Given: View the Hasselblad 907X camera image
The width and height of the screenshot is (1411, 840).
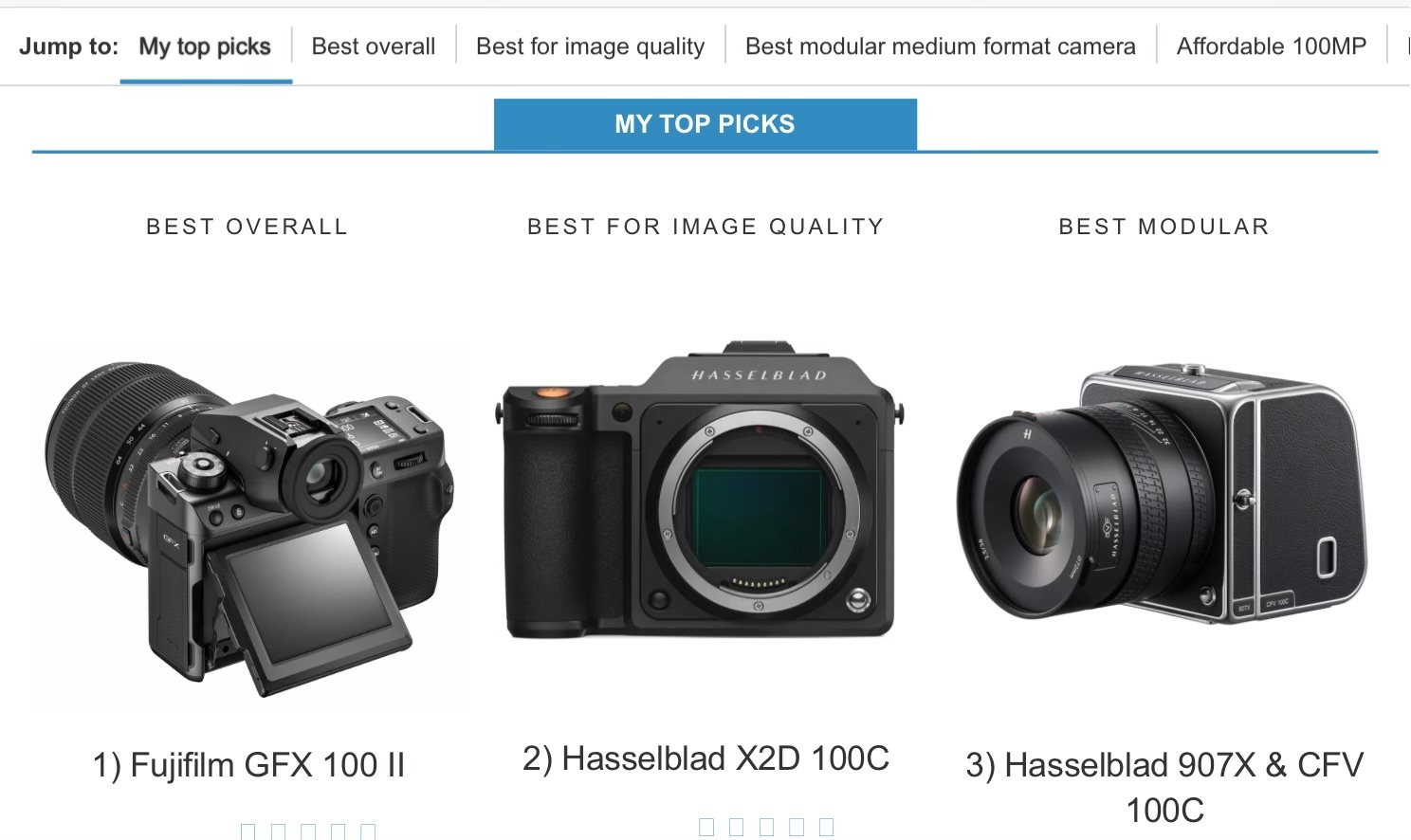Looking at the screenshot, I should 1163,493.
